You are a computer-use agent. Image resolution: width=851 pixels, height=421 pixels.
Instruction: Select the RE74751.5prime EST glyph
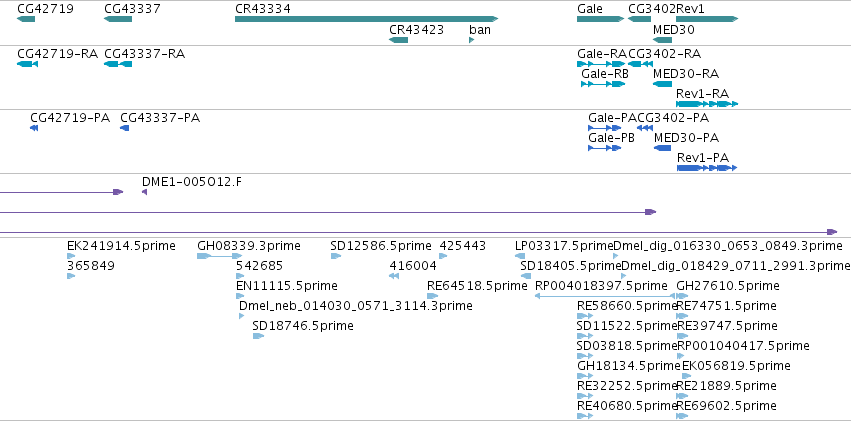(x=682, y=316)
